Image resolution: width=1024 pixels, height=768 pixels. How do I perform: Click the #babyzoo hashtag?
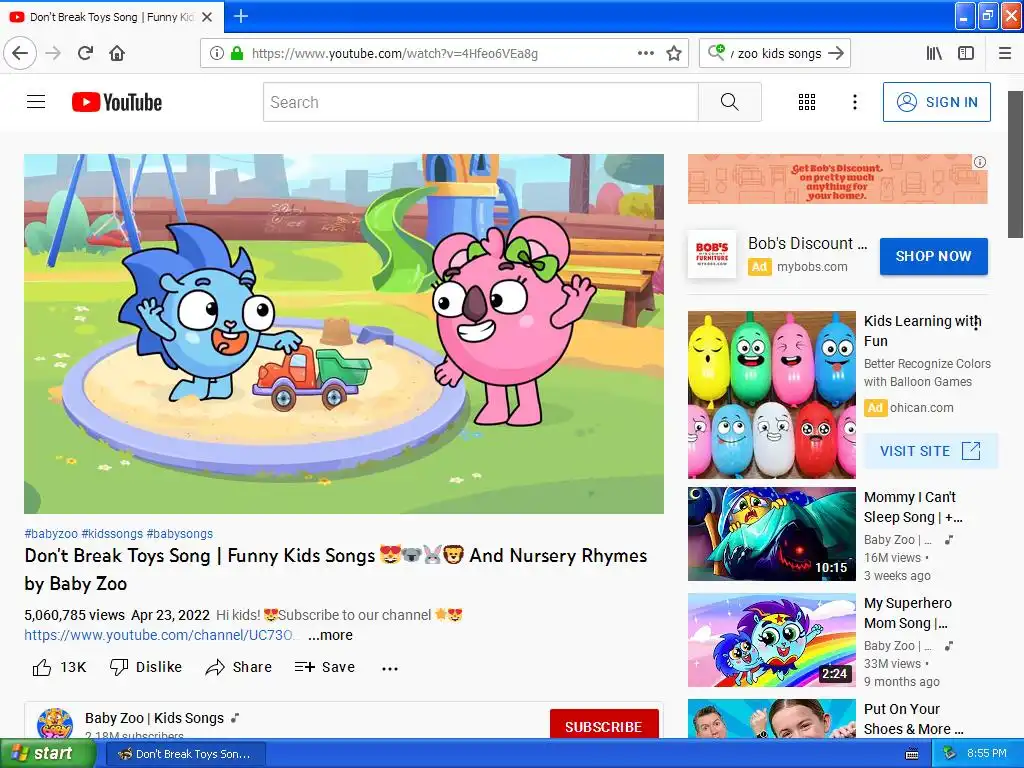coord(51,534)
